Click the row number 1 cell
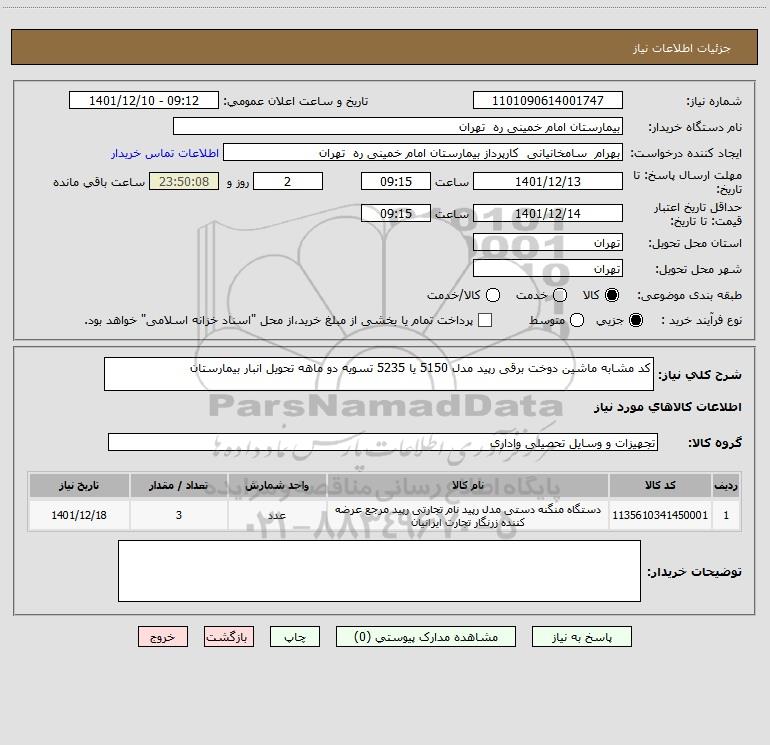The height and width of the screenshot is (745, 770). tap(726, 515)
